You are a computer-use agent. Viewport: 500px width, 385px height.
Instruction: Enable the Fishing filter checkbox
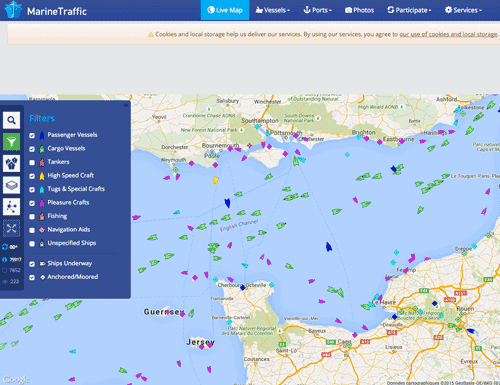pos(32,217)
